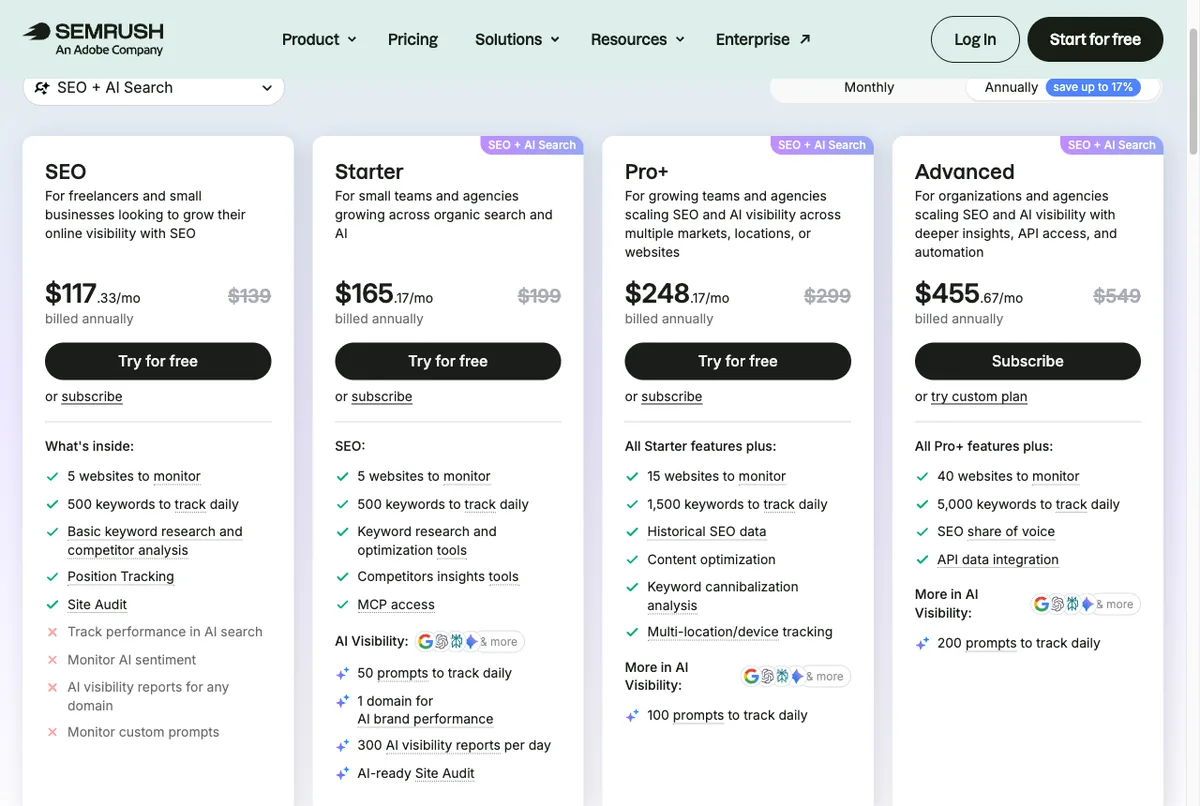Click the X icon beside AI visibility reports for any domain
This screenshot has width=1200, height=806.
[x=52, y=687]
